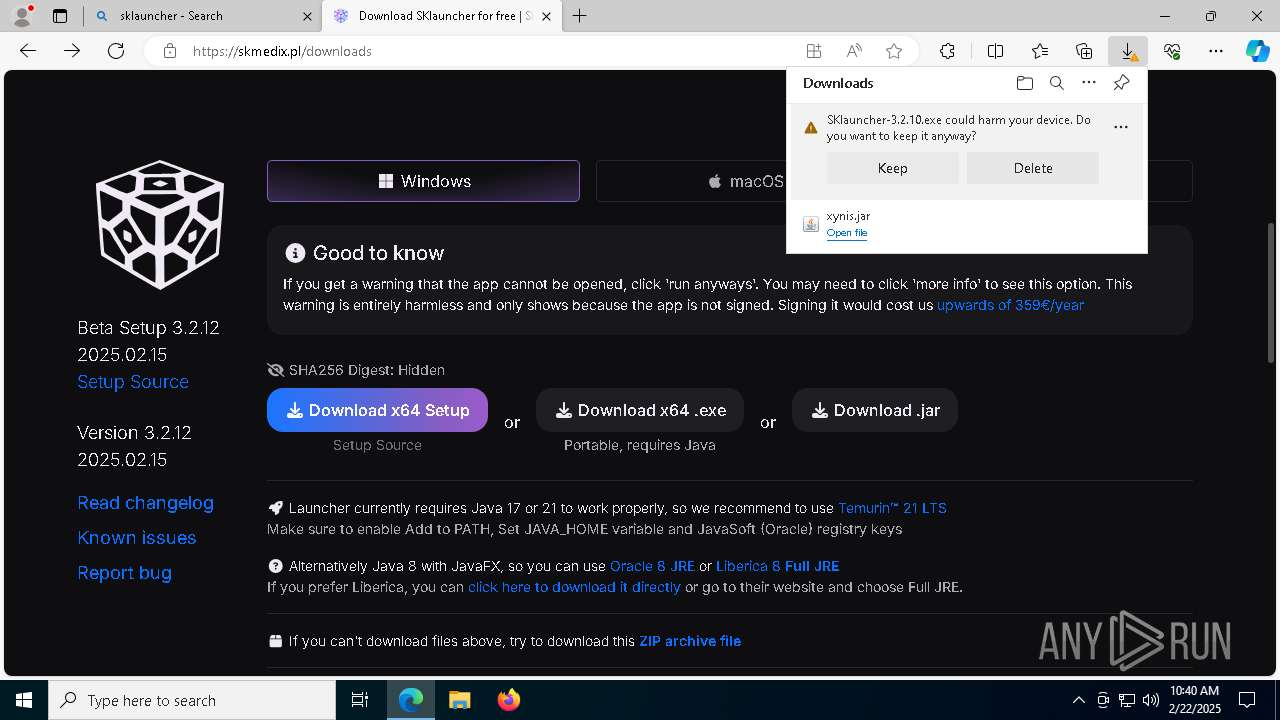1280x720 pixels.
Task: Open Firefox from taskbar
Action: pos(509,700)
